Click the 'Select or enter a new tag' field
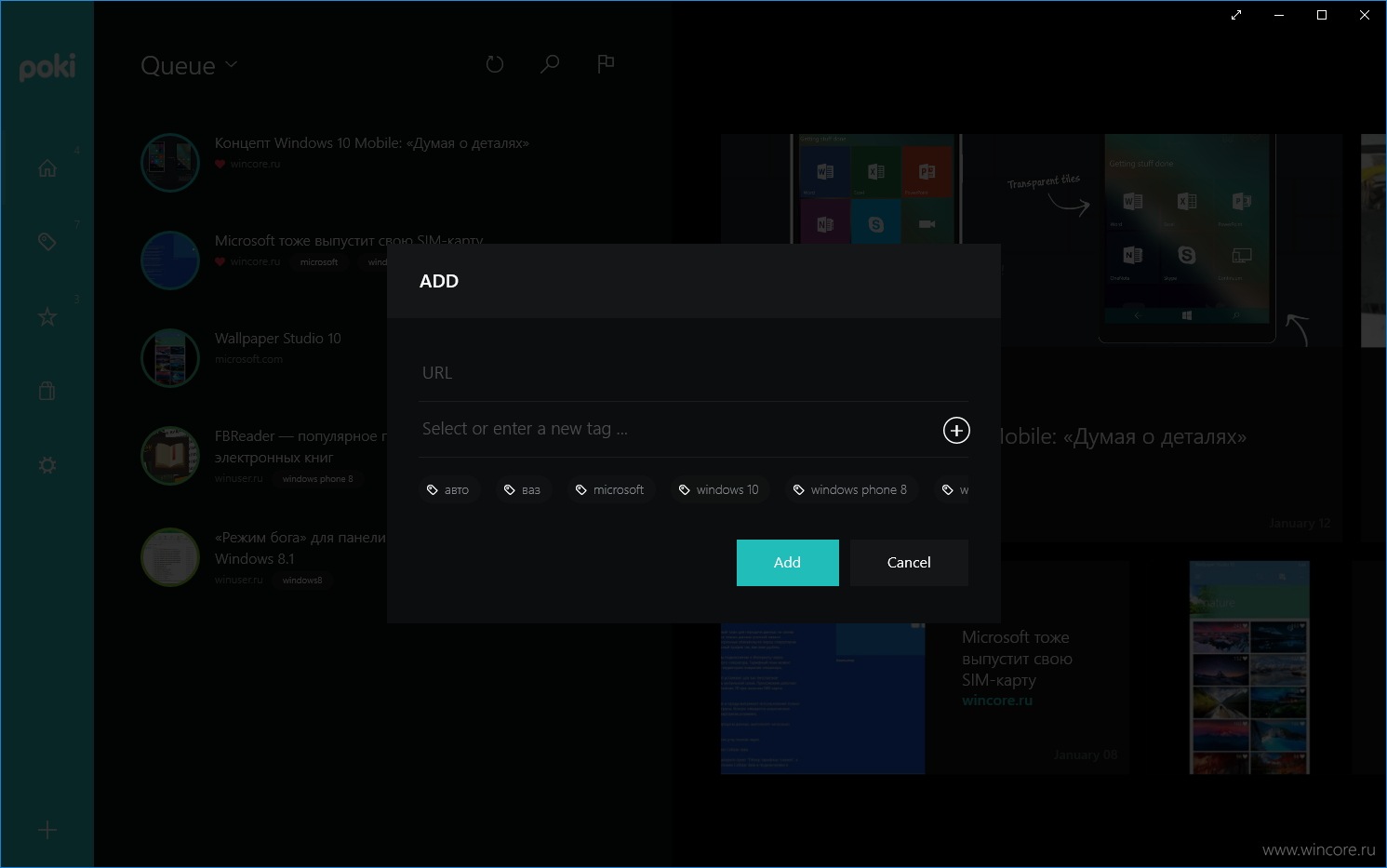This screenshot has height=868, width=1387. click(x=677, y=429)
